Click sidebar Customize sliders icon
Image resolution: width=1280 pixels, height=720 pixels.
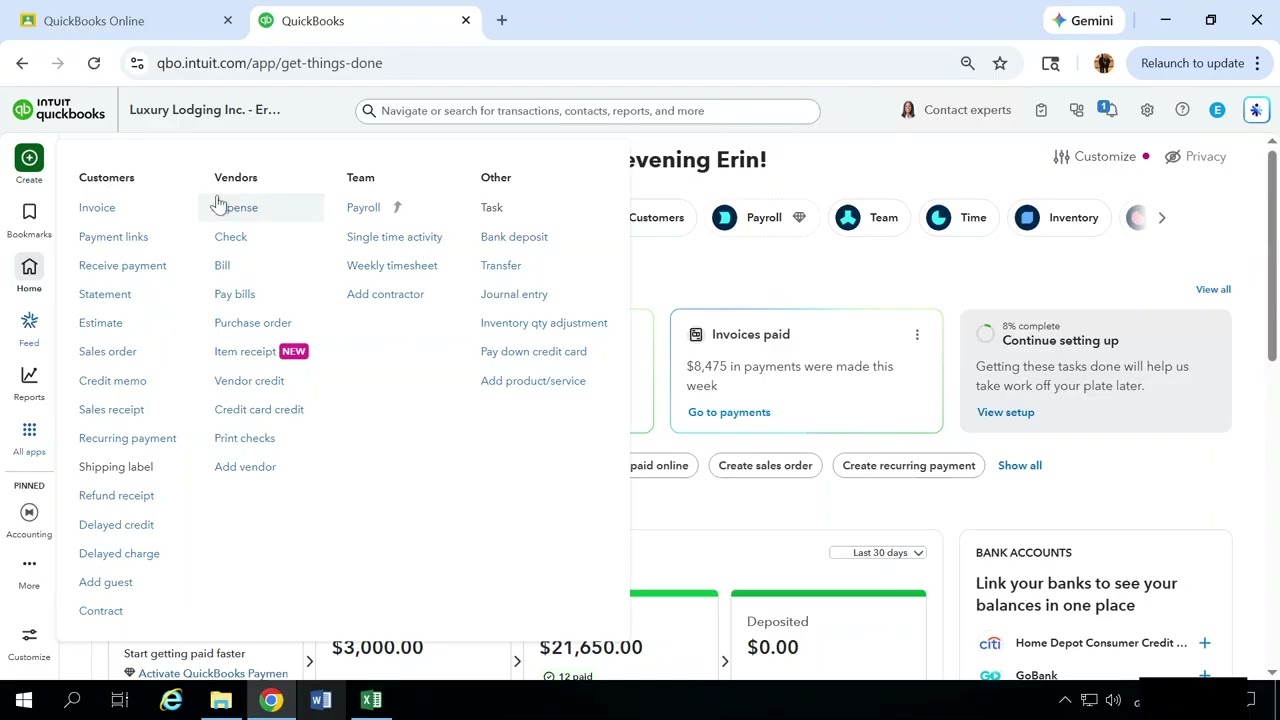coord(29,635)
